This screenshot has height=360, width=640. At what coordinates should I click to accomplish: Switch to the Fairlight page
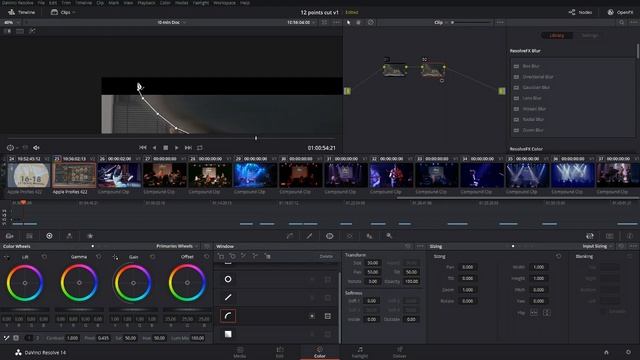pyautogui.click(x=360, y=352)
